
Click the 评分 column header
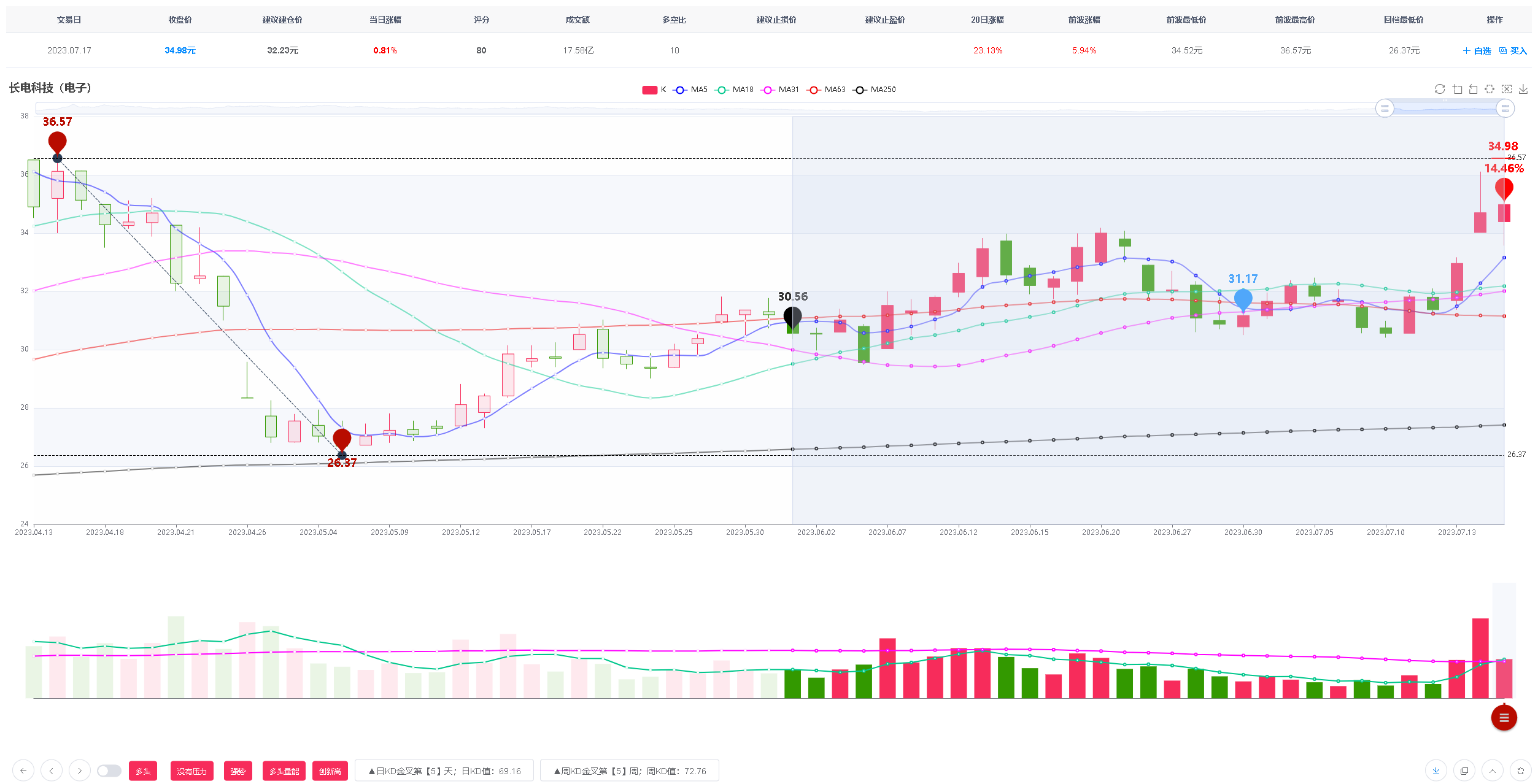click(481, 20)
